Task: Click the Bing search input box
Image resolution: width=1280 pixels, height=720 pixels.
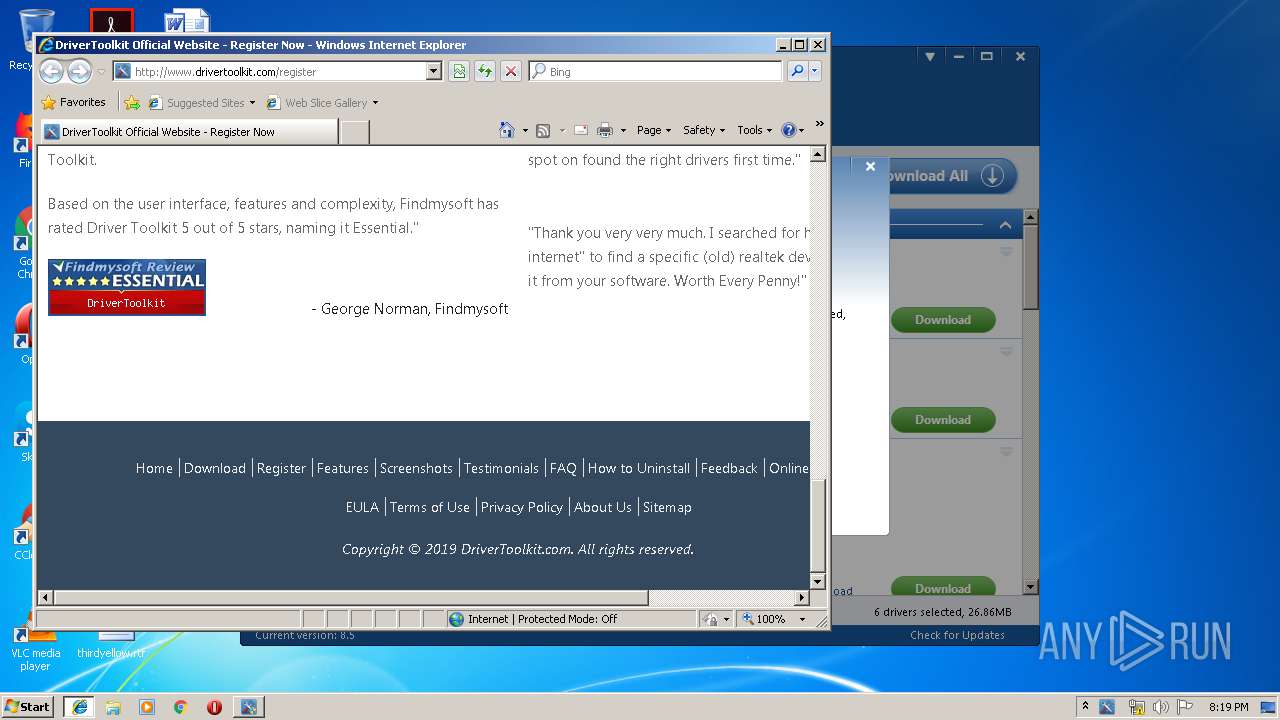Action: pyautogui.click(x=656, y=71)
